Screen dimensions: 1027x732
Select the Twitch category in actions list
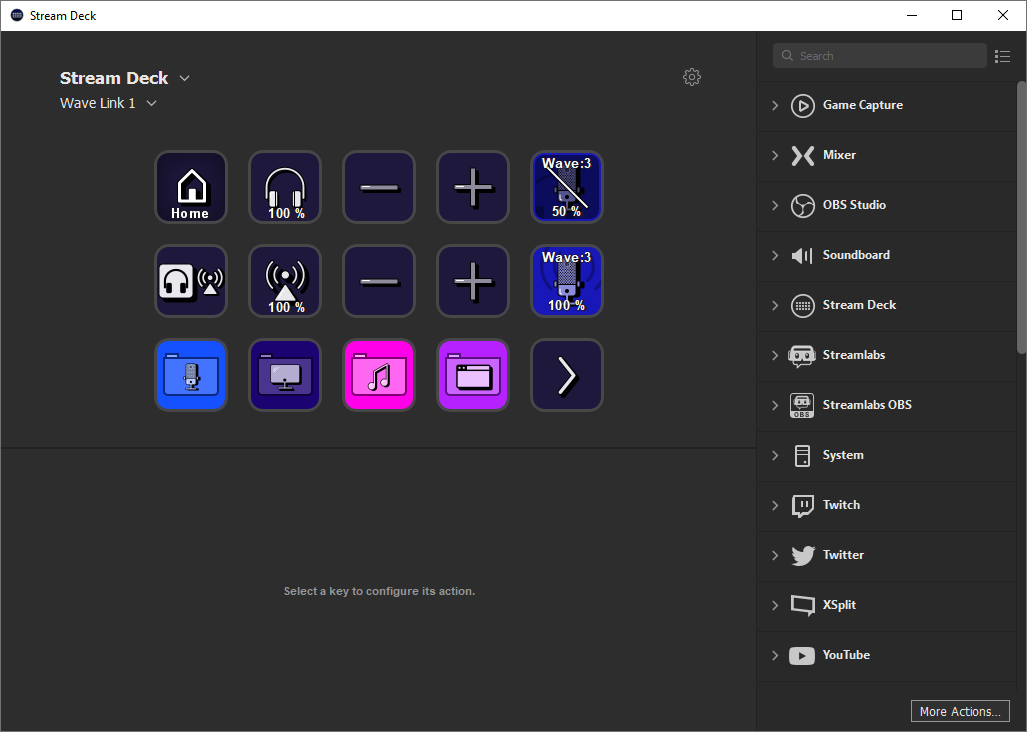(x=841, y=505)
